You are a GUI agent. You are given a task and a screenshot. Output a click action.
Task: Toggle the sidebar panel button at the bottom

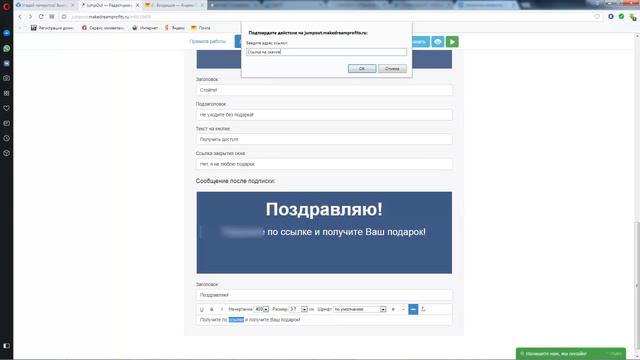point(7,346)
